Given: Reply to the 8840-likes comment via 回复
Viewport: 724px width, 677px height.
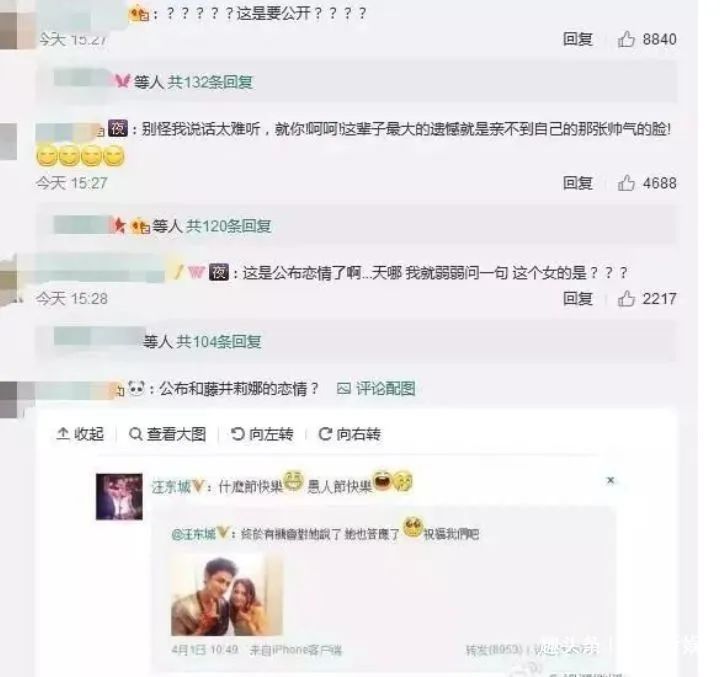Looking at the screenshot, I should (x=578, y=39).
